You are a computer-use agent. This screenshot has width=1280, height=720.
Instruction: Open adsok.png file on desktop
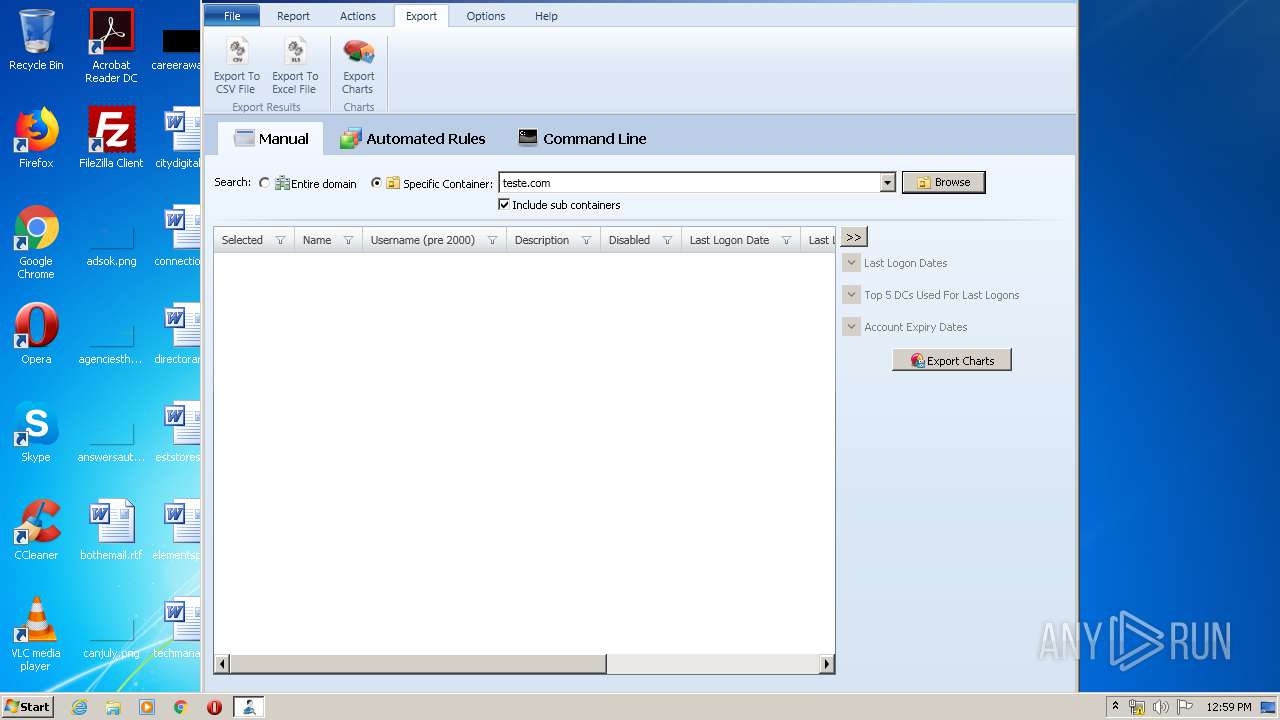click(x=111, y=243)
